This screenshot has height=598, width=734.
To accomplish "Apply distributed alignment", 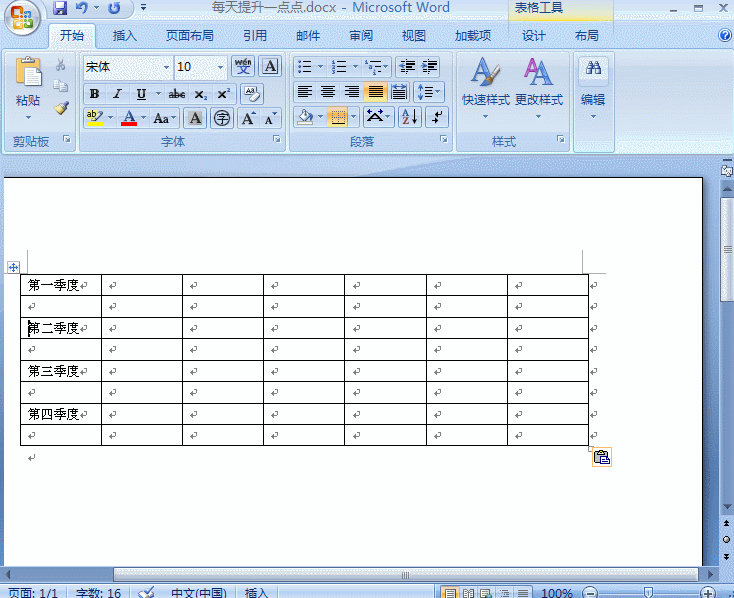I will [x=399, y=92].
